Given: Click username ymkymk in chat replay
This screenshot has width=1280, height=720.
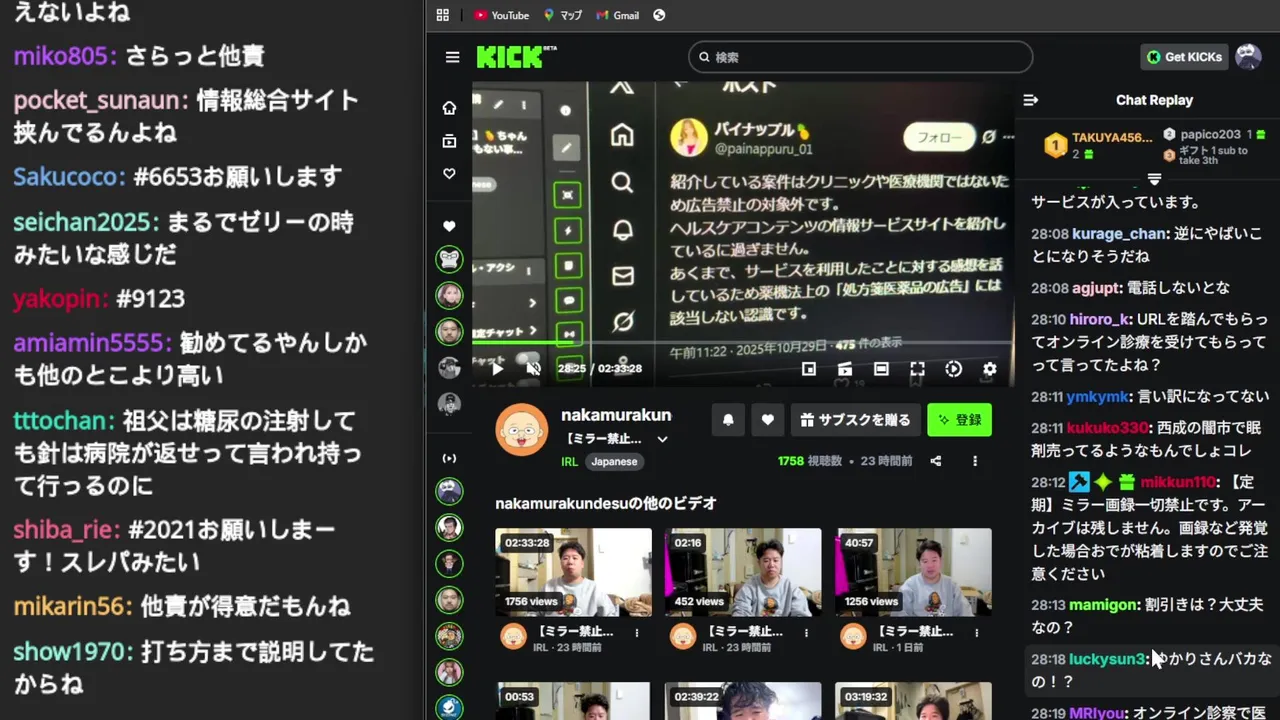Looking at the screenshot, I should pyautogui.click(x=1097, y=396).
